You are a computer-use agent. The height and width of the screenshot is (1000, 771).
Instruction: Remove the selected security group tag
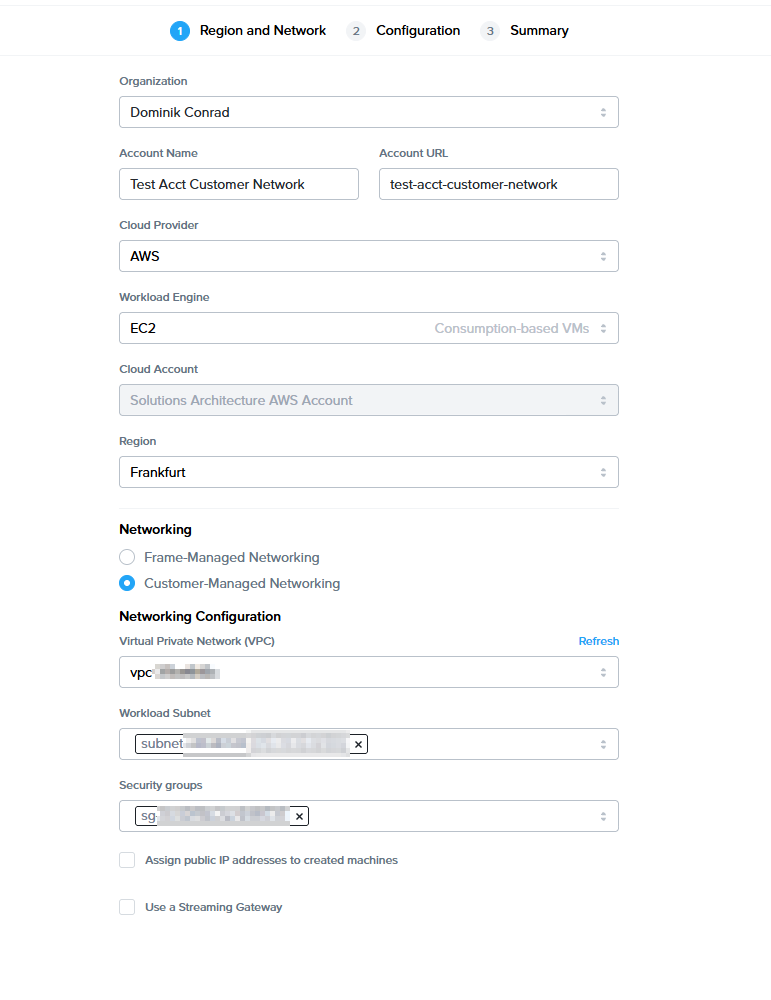[300, 816]
